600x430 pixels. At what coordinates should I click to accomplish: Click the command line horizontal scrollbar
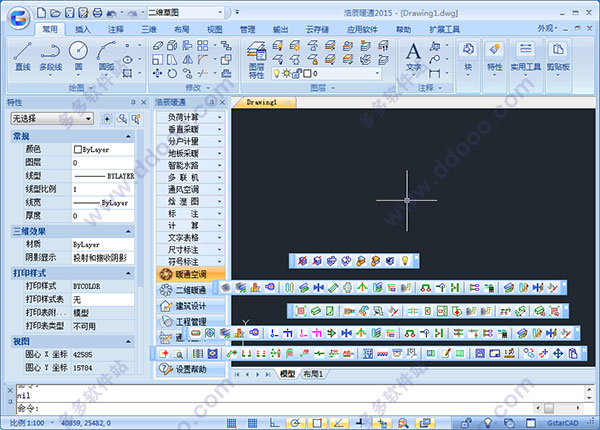[x=559, y=409]
